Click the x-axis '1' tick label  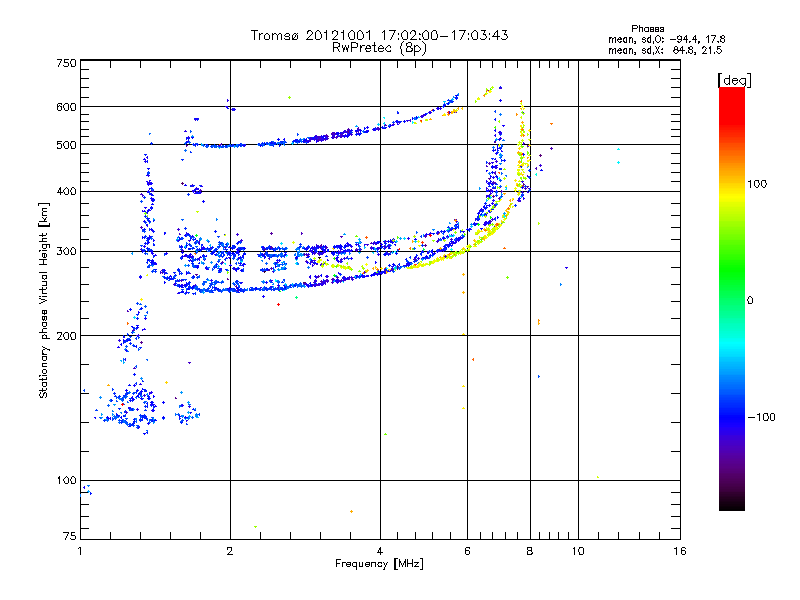tap(80, 551)
